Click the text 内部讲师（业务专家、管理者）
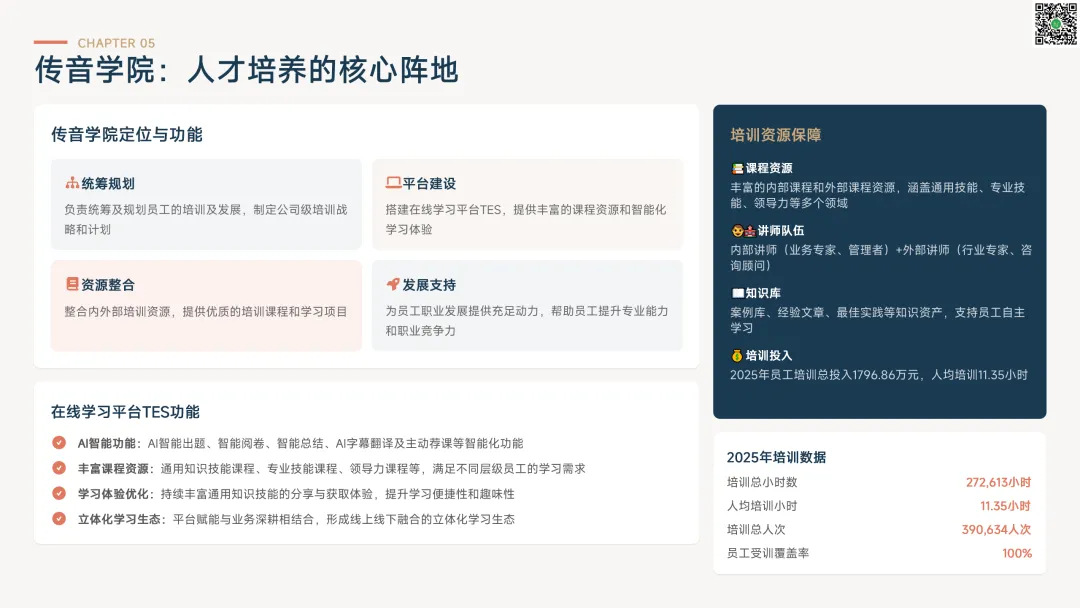1080x608 pixels. point(811,250)
